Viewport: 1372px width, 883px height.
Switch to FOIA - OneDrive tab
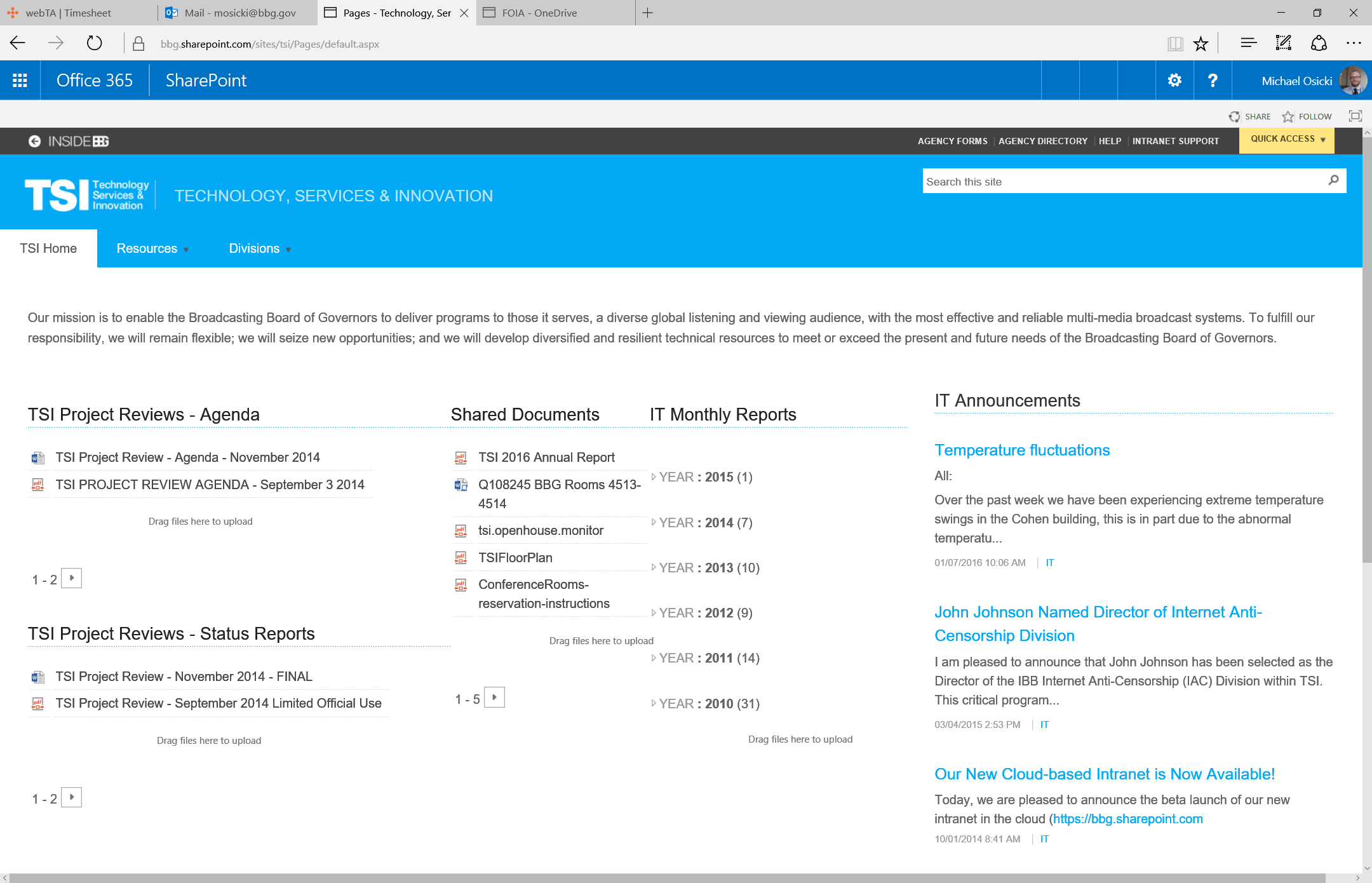click(555, 13)
